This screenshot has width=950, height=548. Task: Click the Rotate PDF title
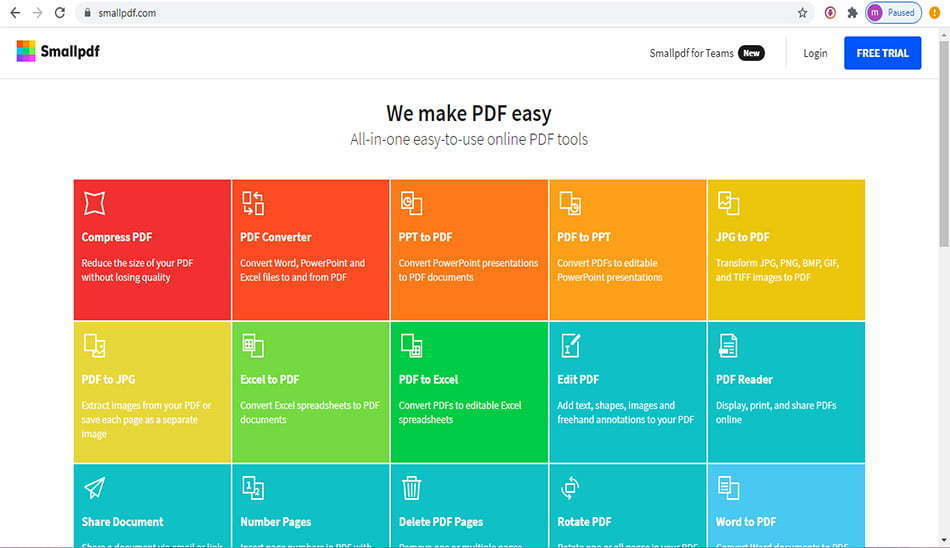point(584,522)
